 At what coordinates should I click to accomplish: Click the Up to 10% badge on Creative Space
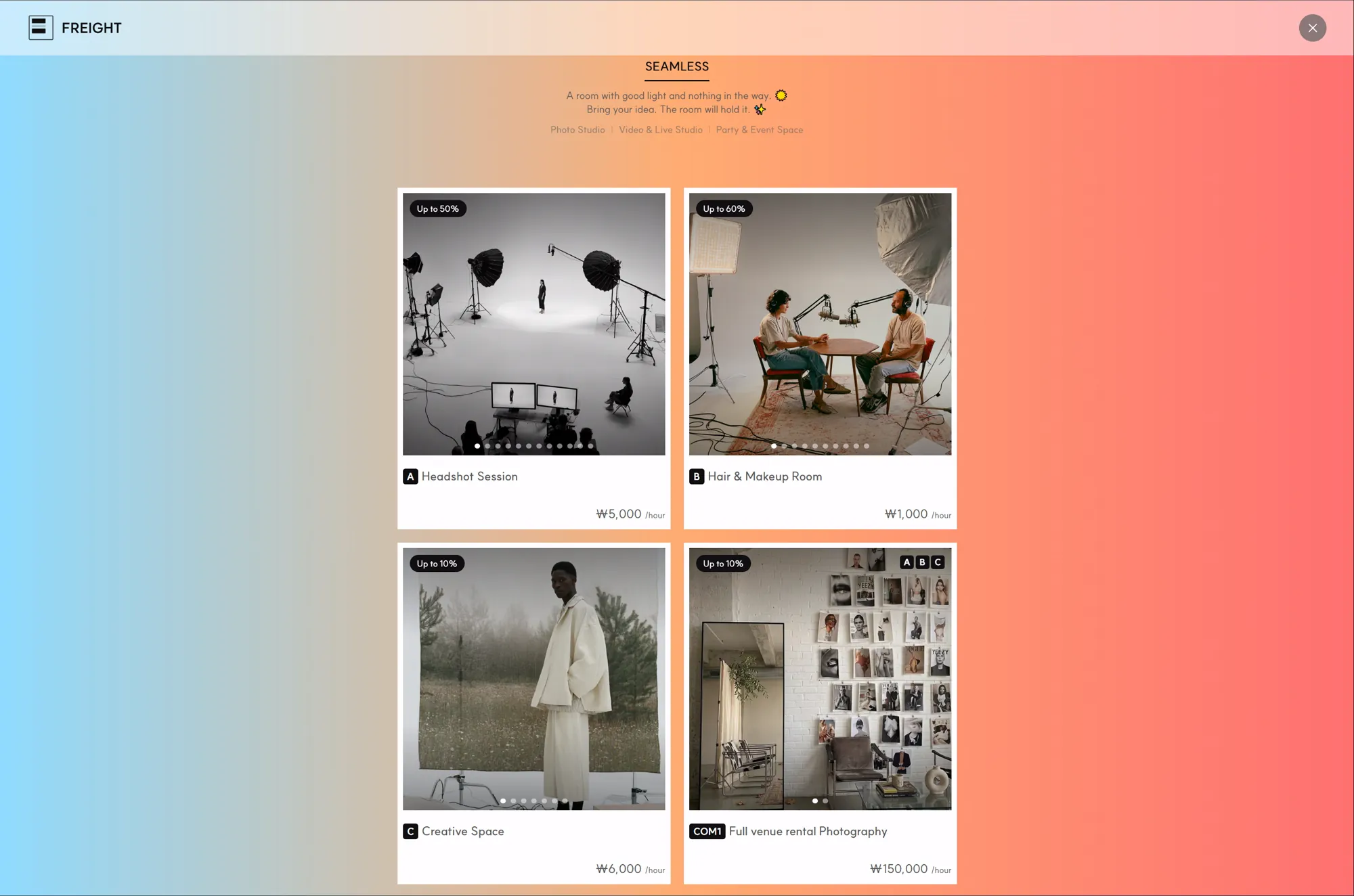coord(437,563)
